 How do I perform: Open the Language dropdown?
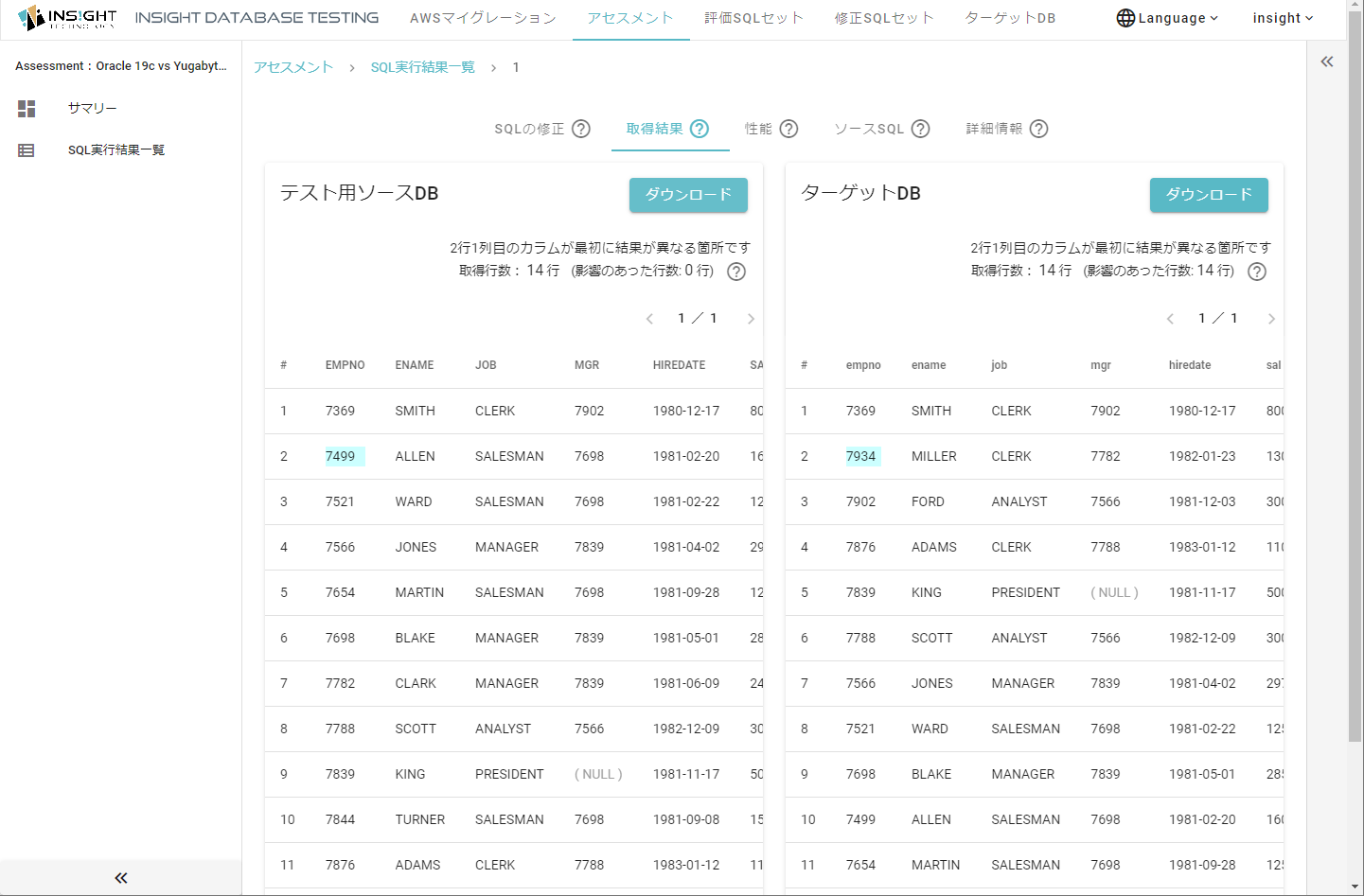click(1167, 18)
